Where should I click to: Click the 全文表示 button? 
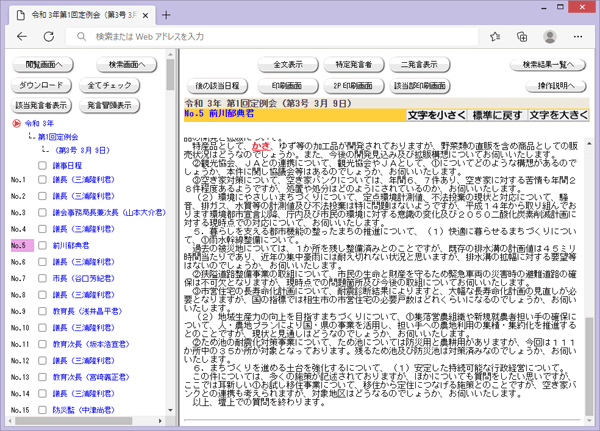(288, 65)
